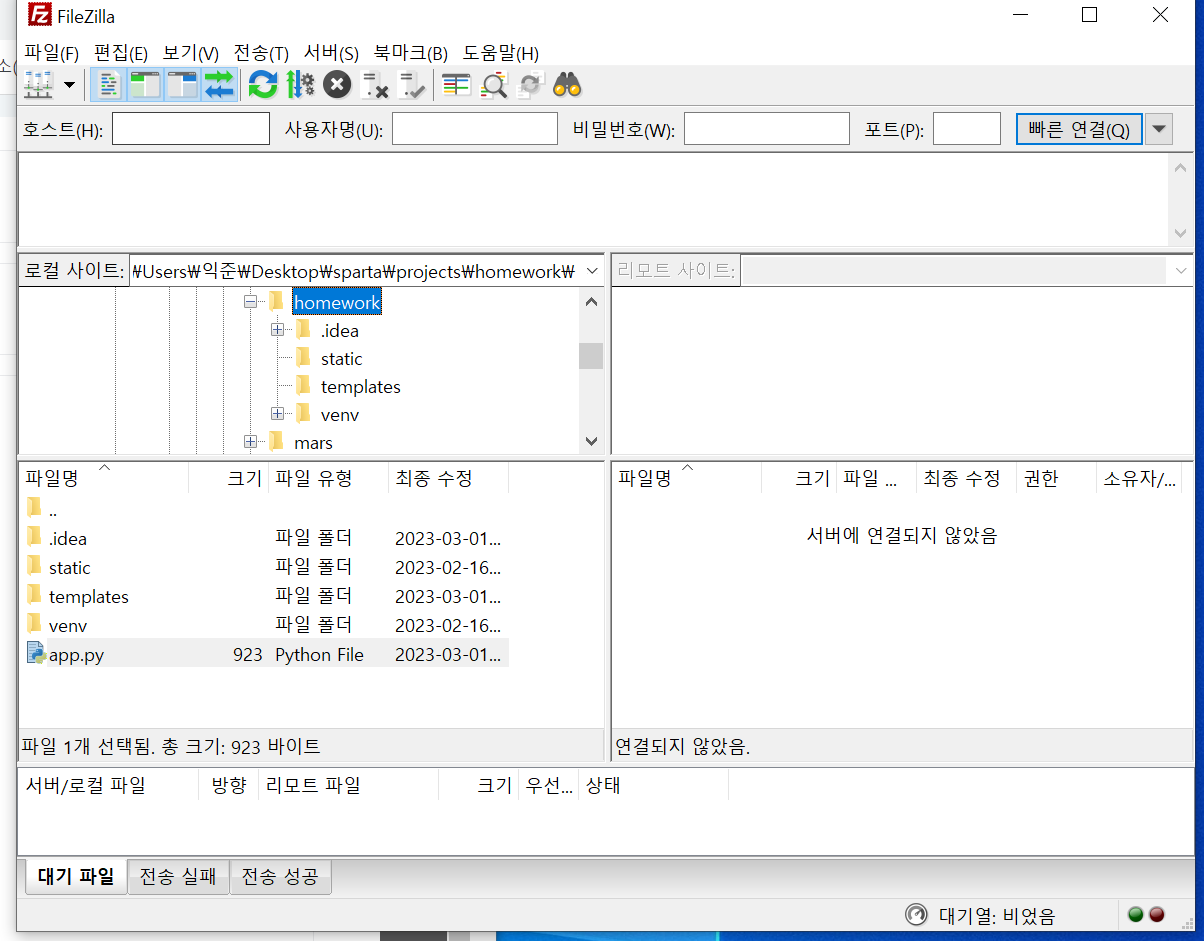
Task: Open the 전송(T) menu
Action: click(x=261, y=53)
